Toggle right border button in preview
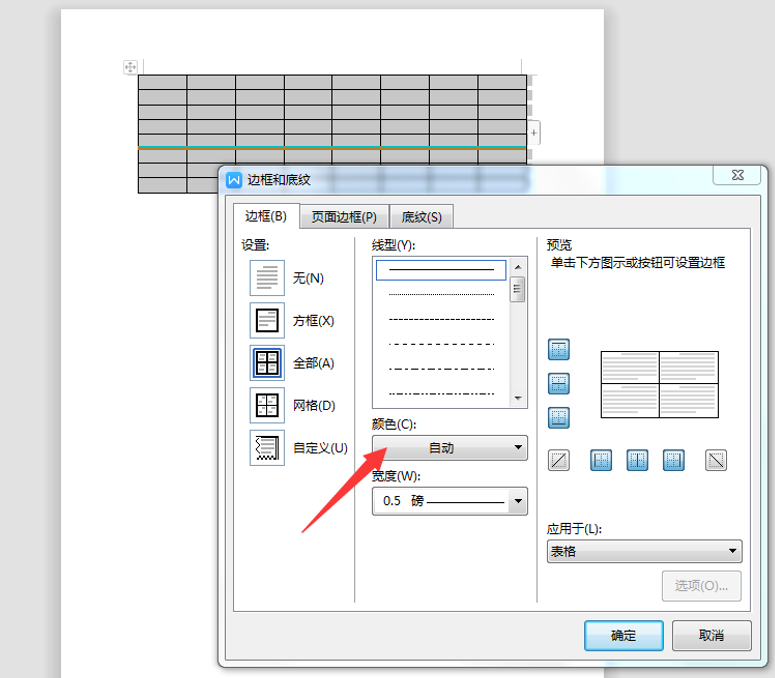Screen dimensions: 775x678 coord(674,460)
